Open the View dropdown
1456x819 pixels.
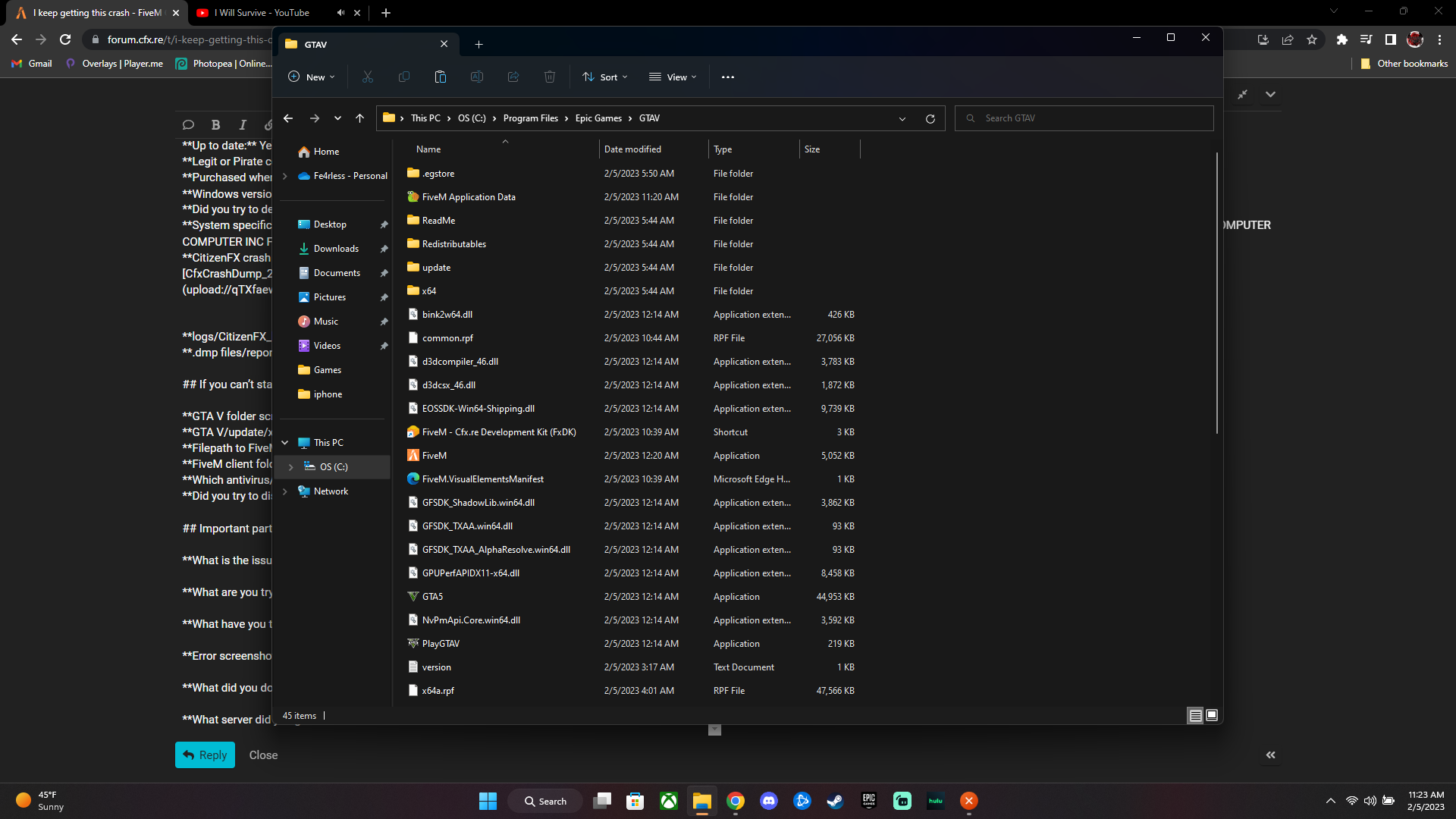point(673,77)
